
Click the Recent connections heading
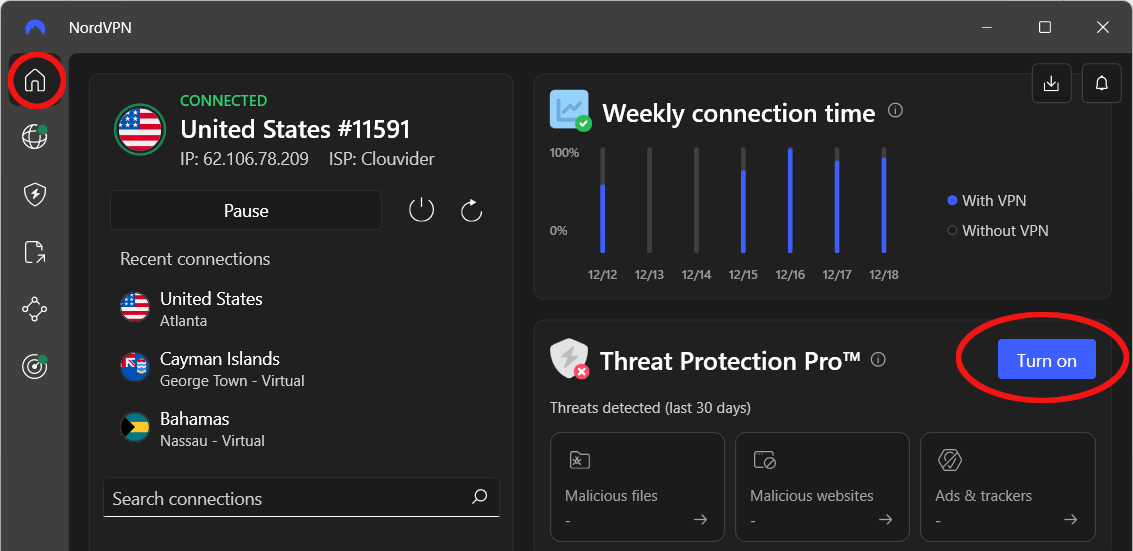point(195,259)
